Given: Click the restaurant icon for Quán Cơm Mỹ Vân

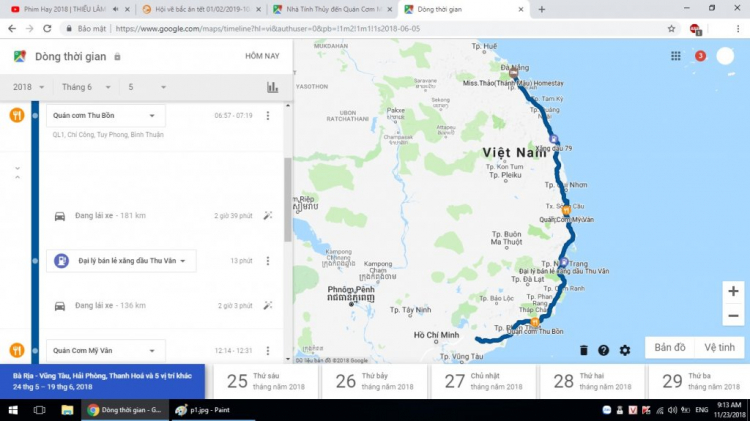Looking at the screenshot, I should pyautogui.click(x=17, y=350).
